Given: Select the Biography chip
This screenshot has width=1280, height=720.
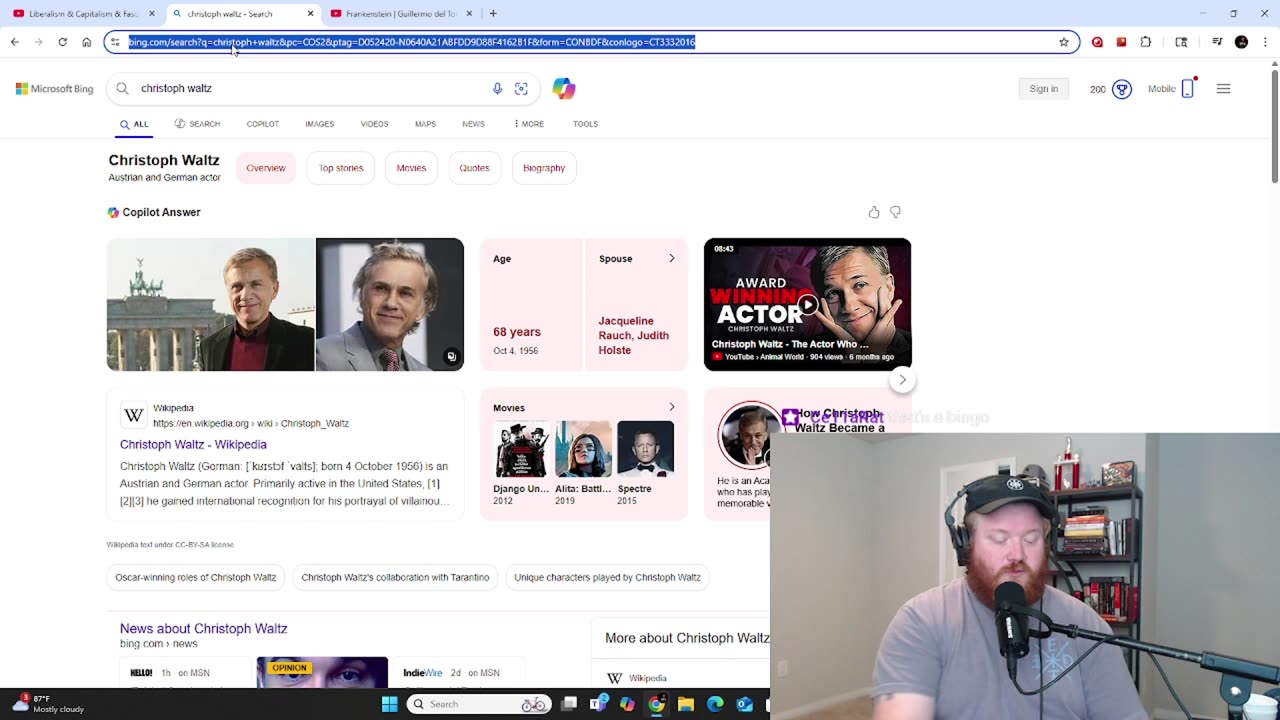Looking at the screenshot, I should click(x=544, y=168).
